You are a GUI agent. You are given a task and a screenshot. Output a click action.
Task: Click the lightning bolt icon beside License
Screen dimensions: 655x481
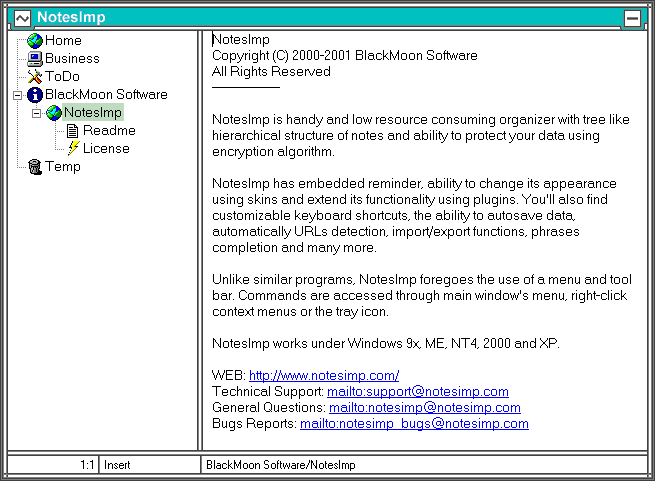pos(74,148)
